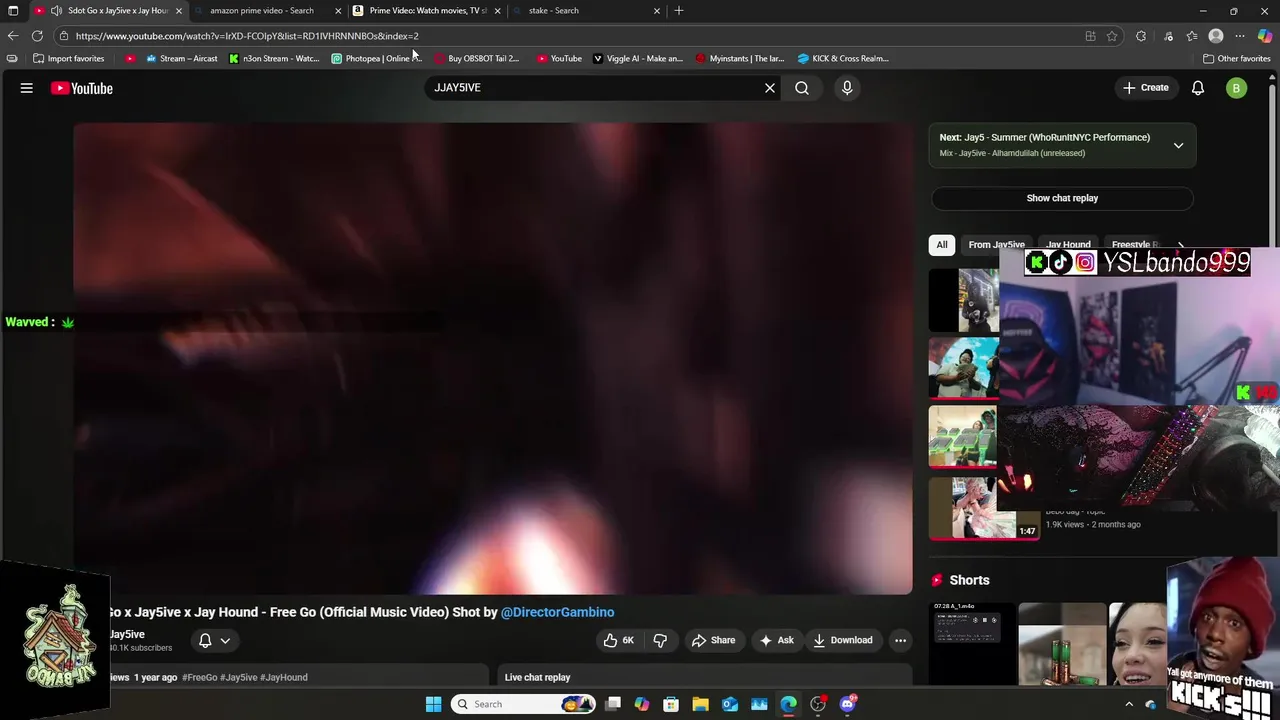Open the @DirectorGambino channel link
Viewport: 1280px width, 720px height.
pyautogui.click(x=557, y=612)
